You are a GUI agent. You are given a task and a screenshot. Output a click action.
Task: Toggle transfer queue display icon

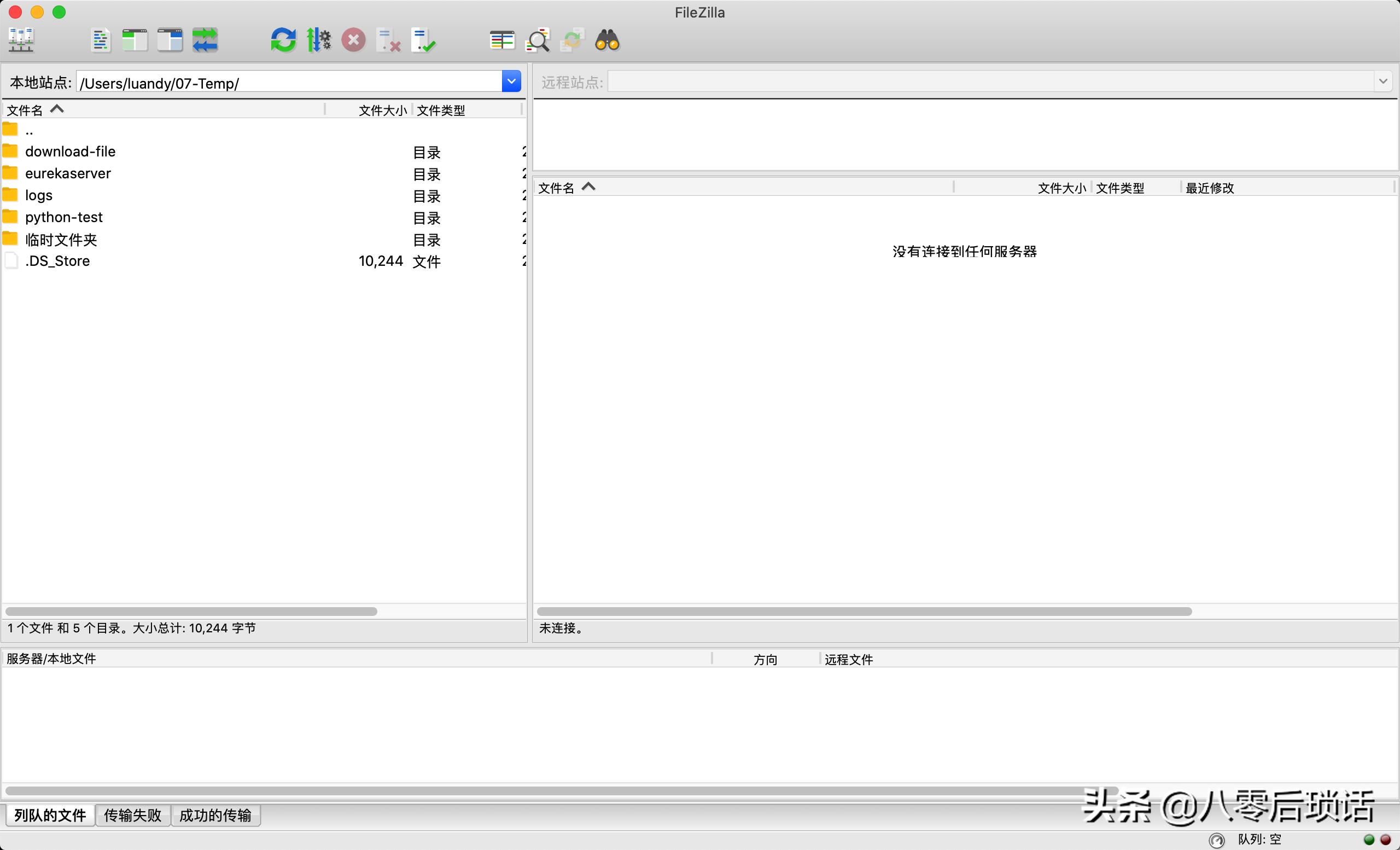[205, 40]
